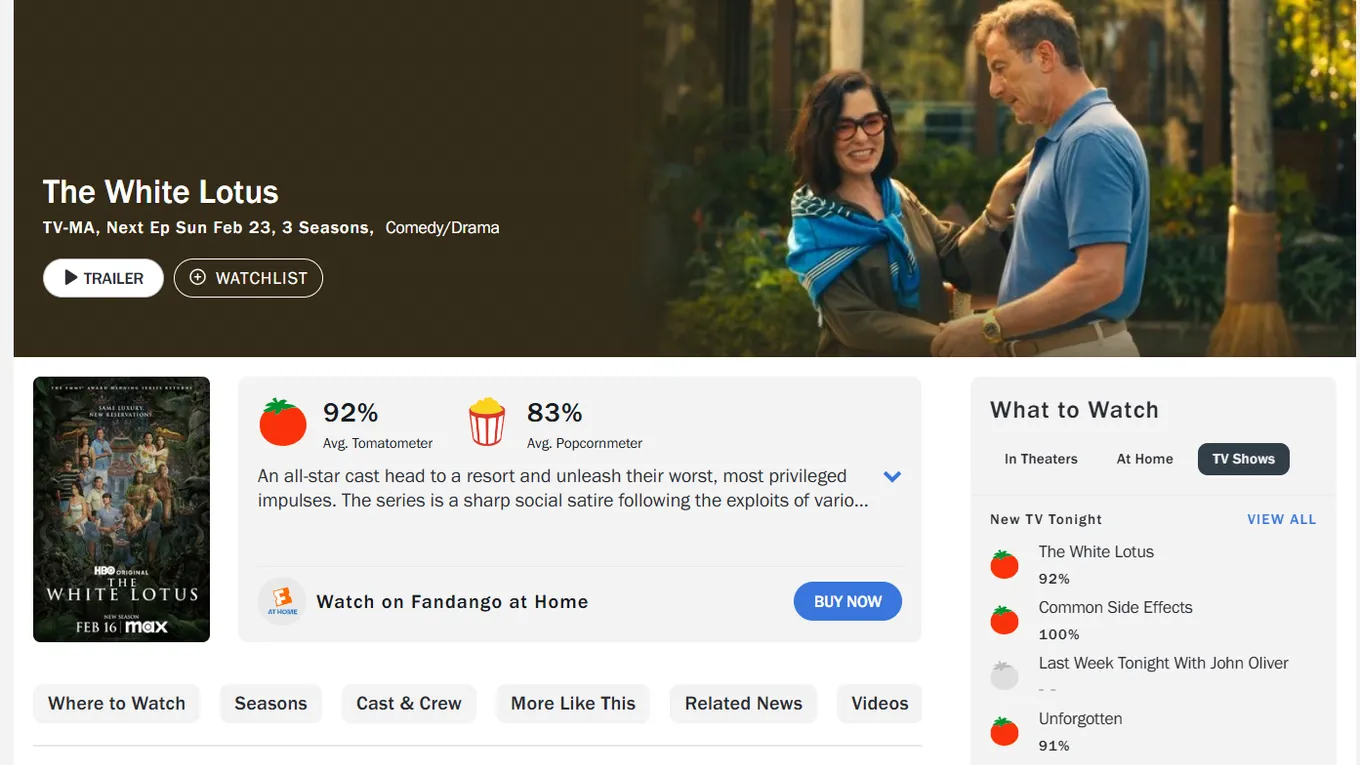
Task: Click the red Tomatometer tomato icon
Action: [x=283, y=422]
